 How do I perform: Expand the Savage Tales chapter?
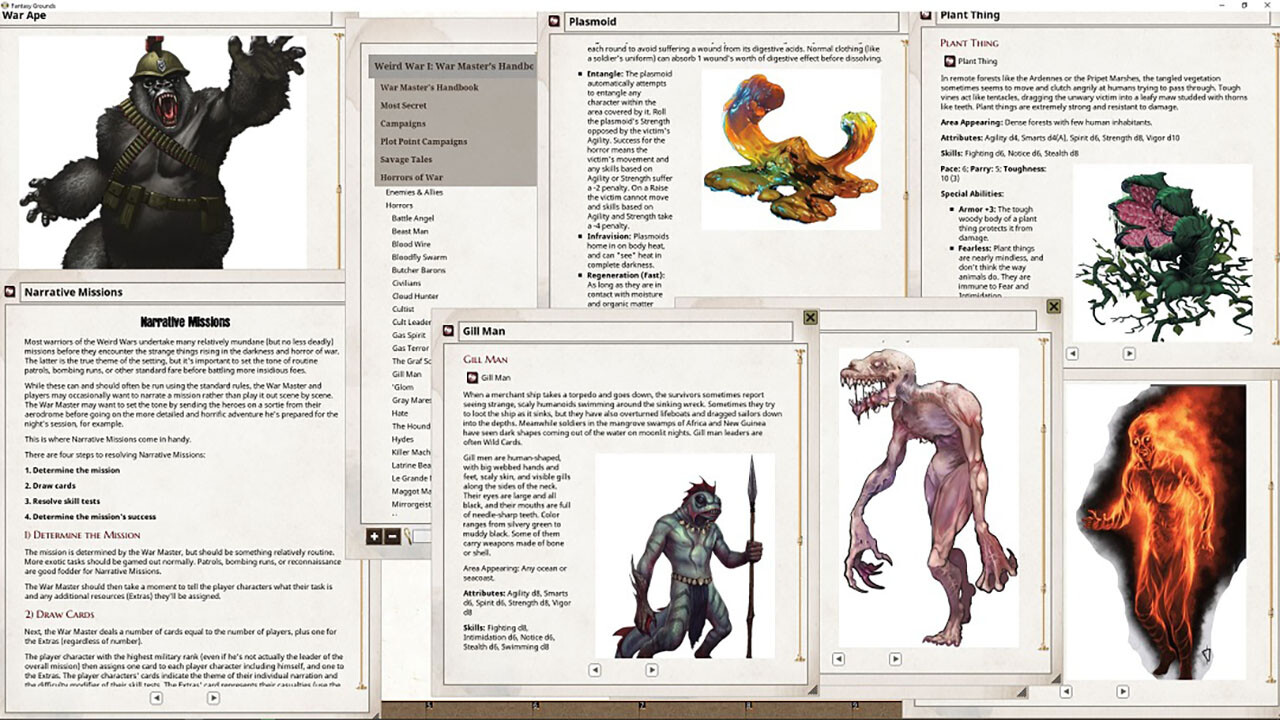(x=406, y=159)
